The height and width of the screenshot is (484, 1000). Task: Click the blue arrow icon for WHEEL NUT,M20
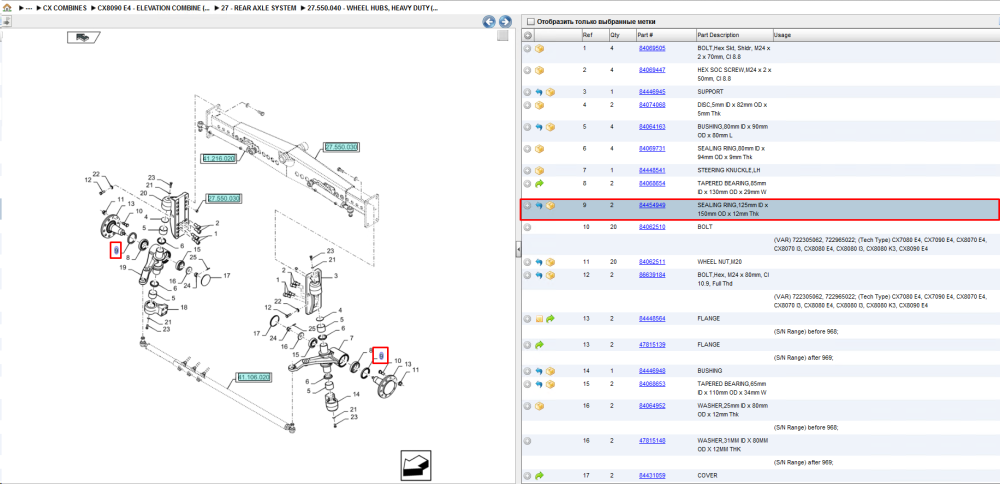click(x=539, y=262)
